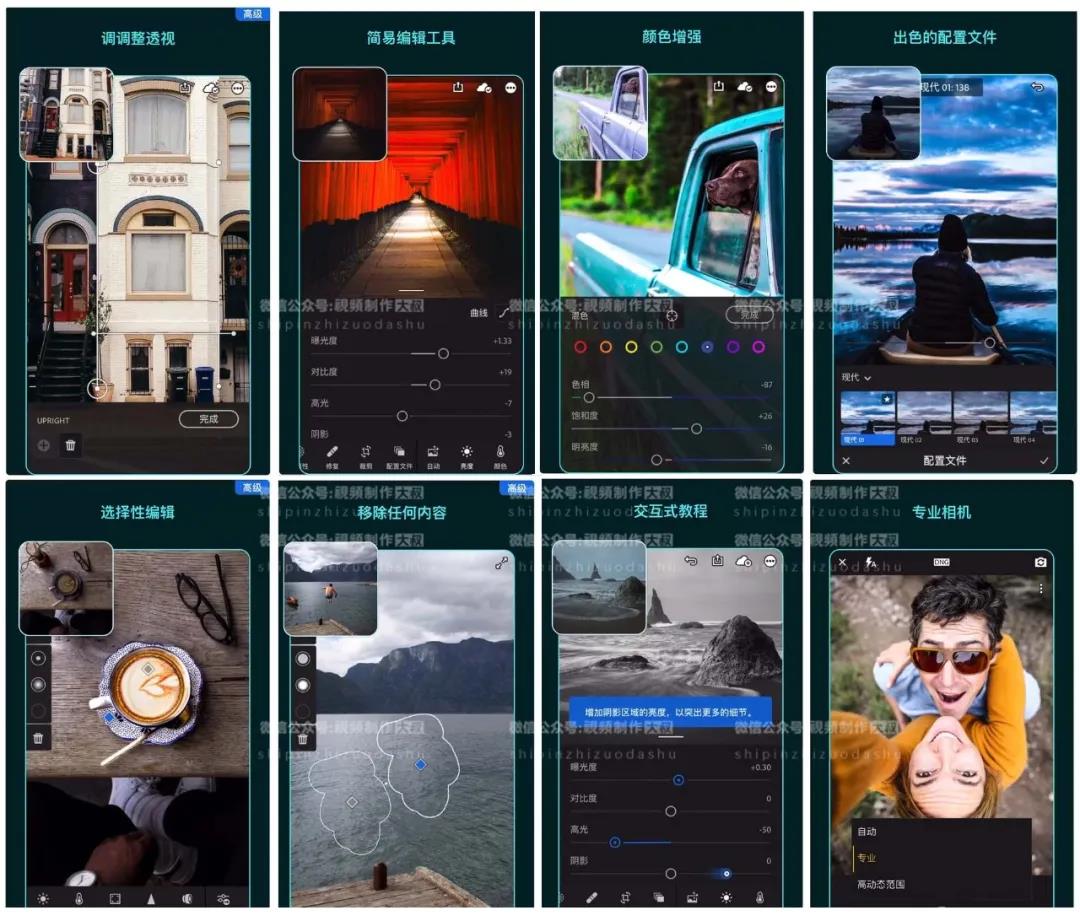This screenshot has height=921, width=1080.
Task: Add a guide with plus icon below UPRIGHT
Action: pos(43,445)
